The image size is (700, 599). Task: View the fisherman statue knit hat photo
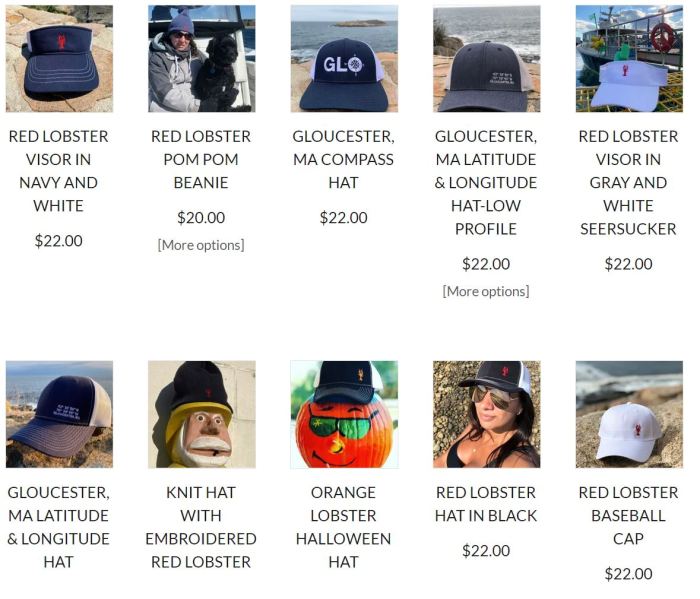202,414
